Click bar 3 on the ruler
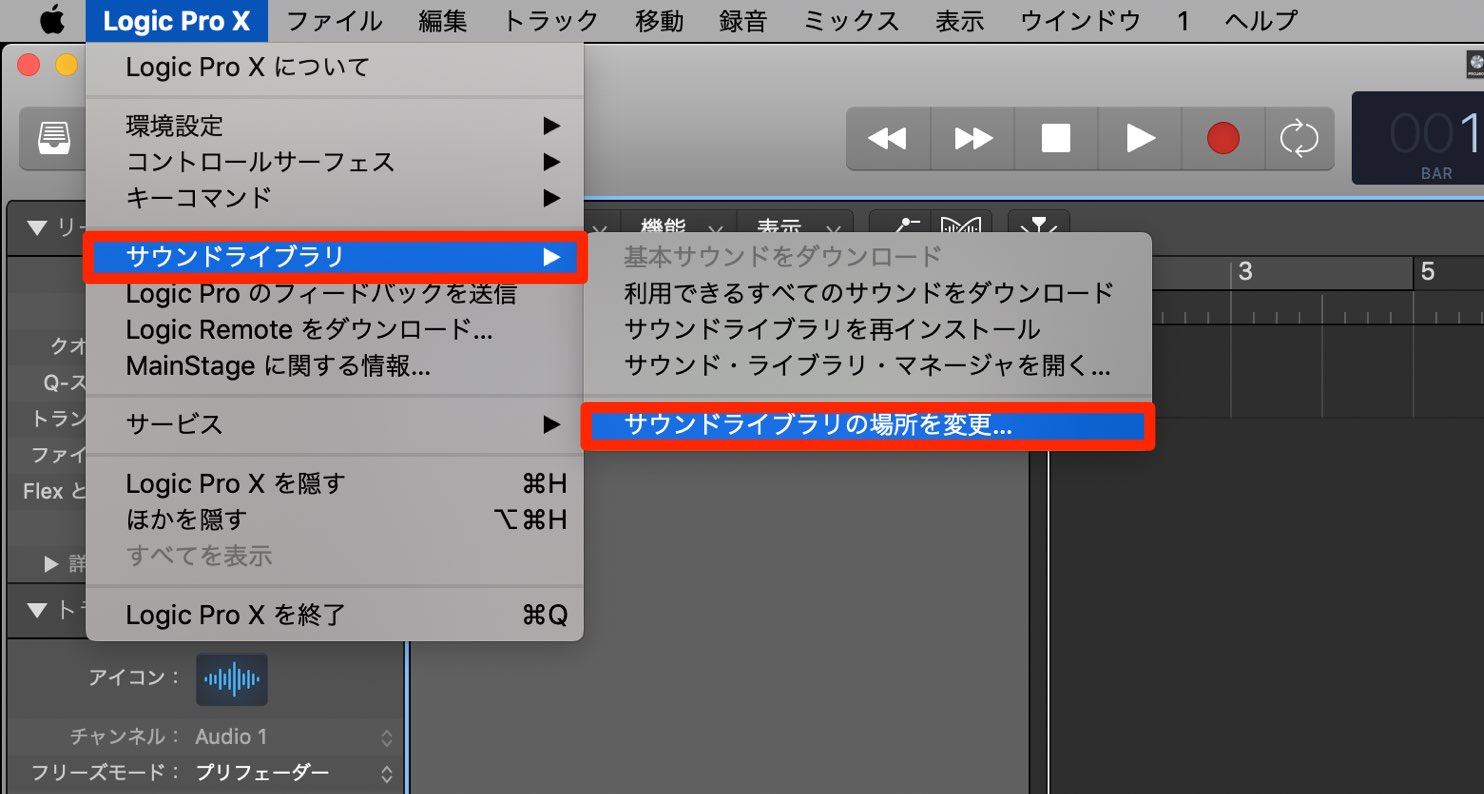 click(1245, 271)
